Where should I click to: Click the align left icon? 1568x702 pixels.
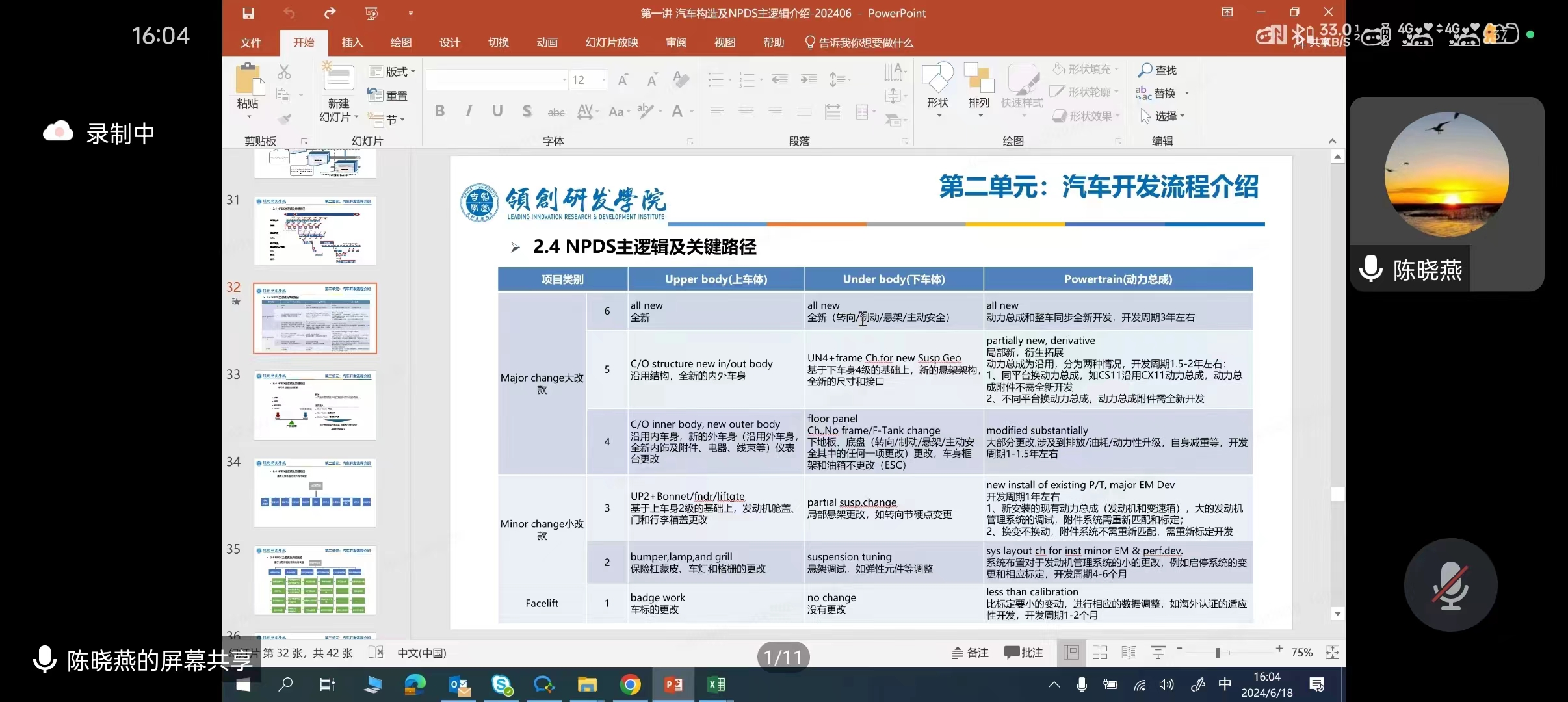[x=717, y=112]
